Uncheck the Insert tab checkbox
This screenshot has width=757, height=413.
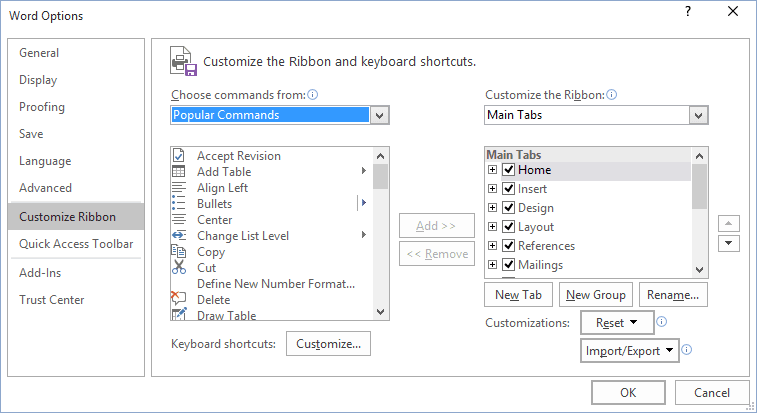point(508,188)
